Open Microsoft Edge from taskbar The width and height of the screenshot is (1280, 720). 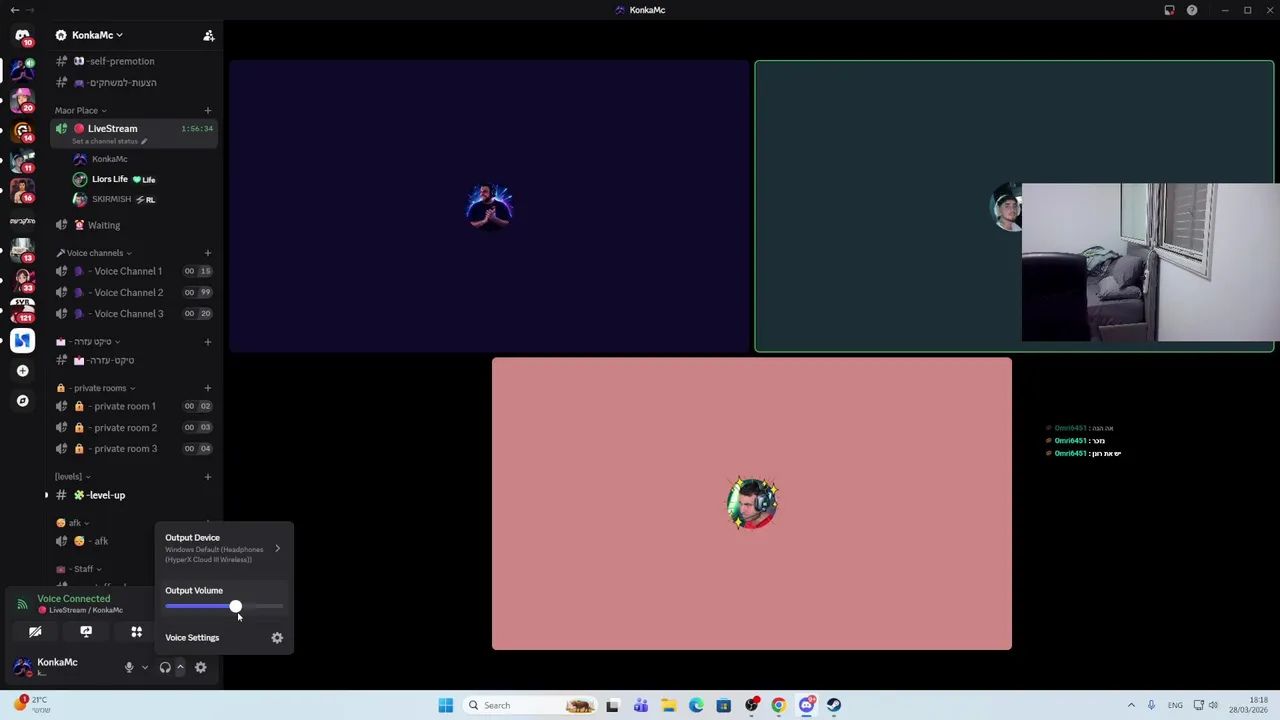[x=696, y=705]
